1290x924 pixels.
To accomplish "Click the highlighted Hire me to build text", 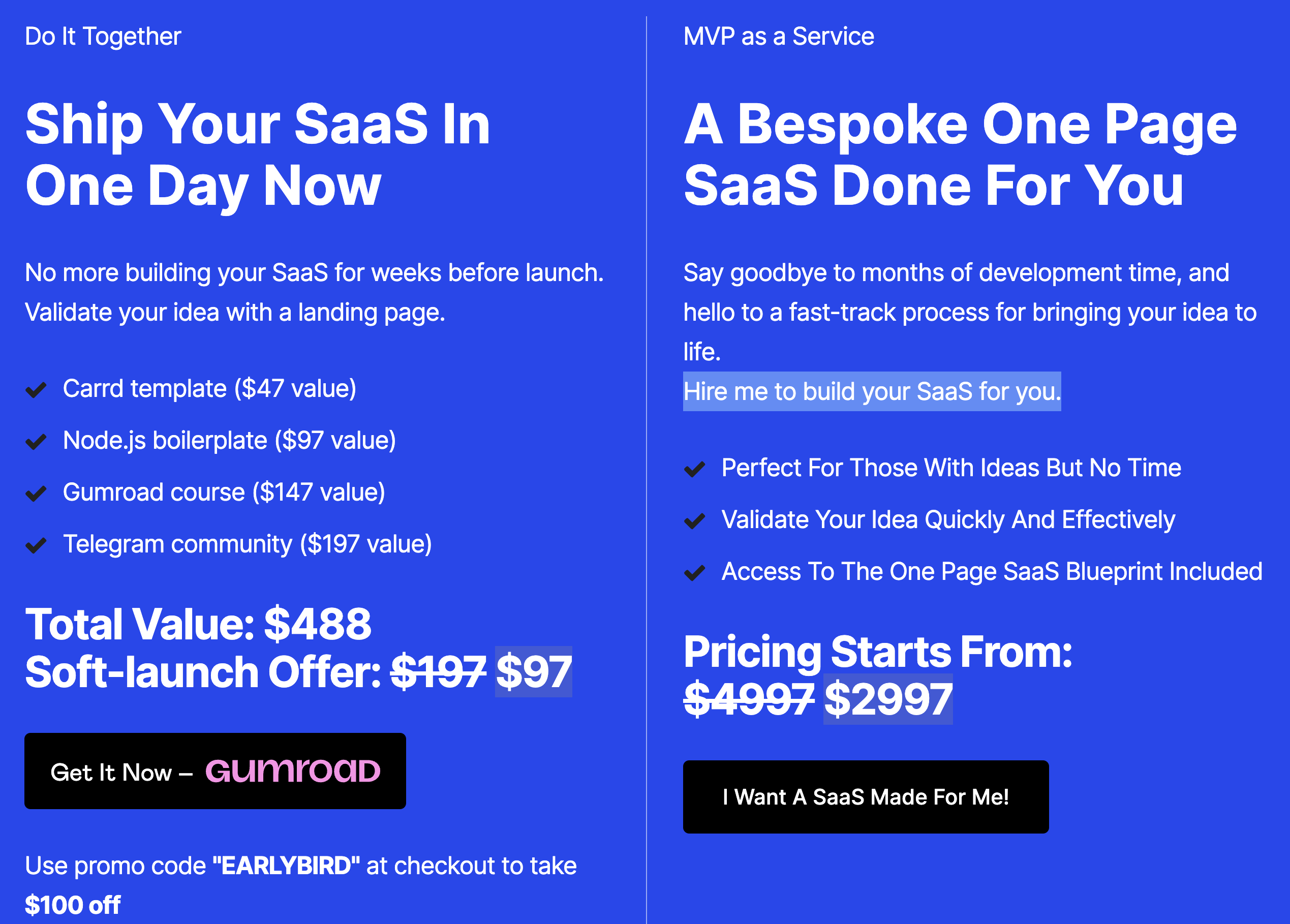I will tap(871, 391).
